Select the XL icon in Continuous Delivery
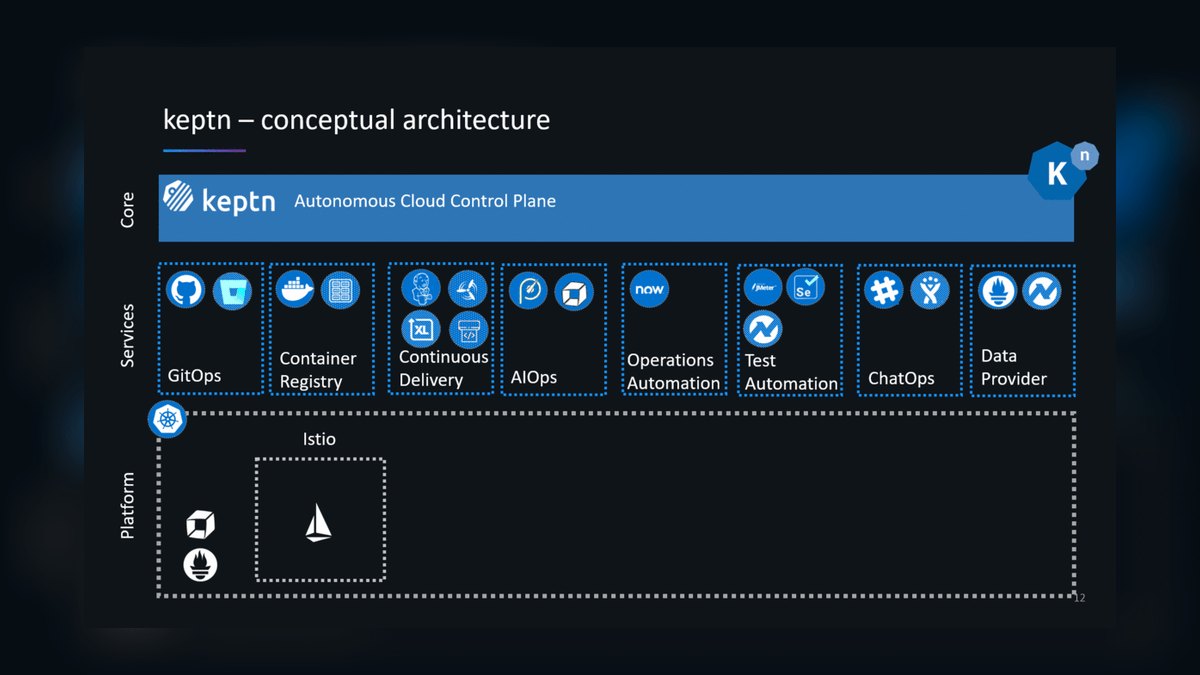The width and height of the screenshot is (1200, 675). (x=420, y=329)
